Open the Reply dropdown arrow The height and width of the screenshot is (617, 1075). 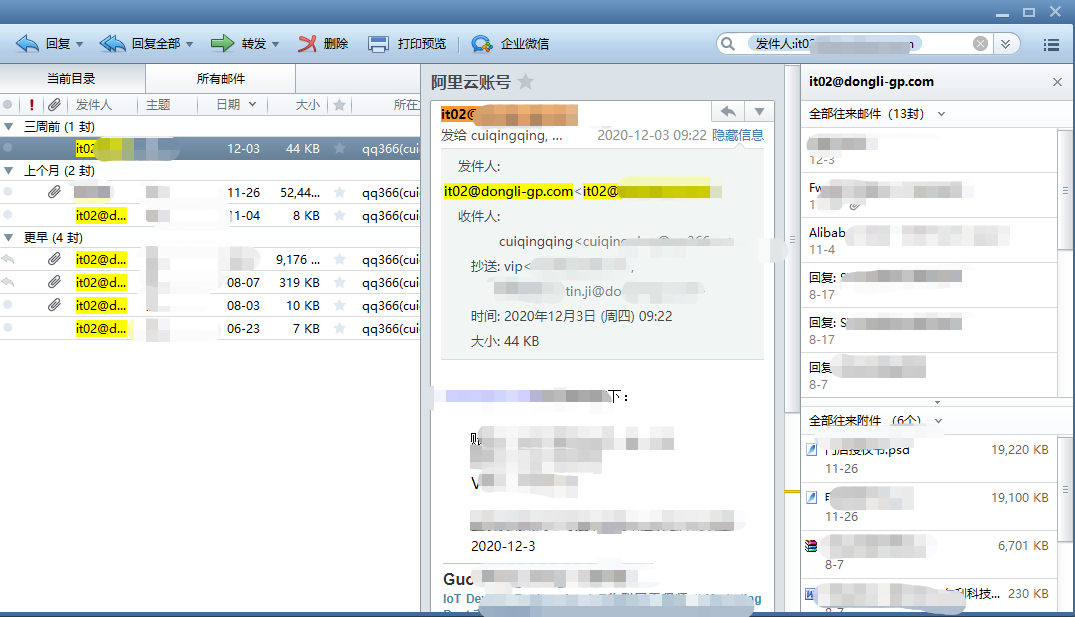80,44
